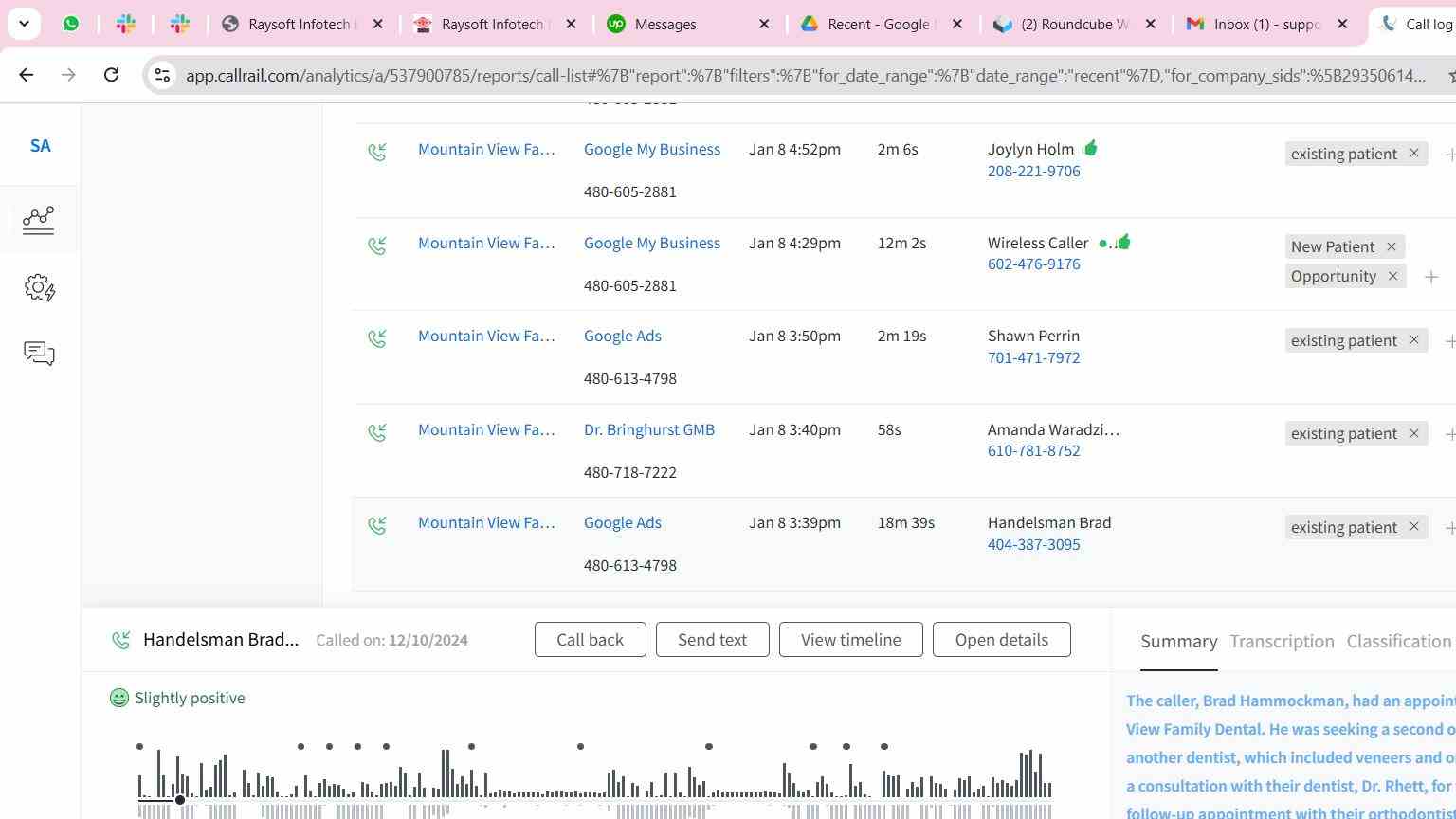1456x819 pixels.
Task: Click the inbound call icon for Wireless Caller row
Action: point(377,246)
